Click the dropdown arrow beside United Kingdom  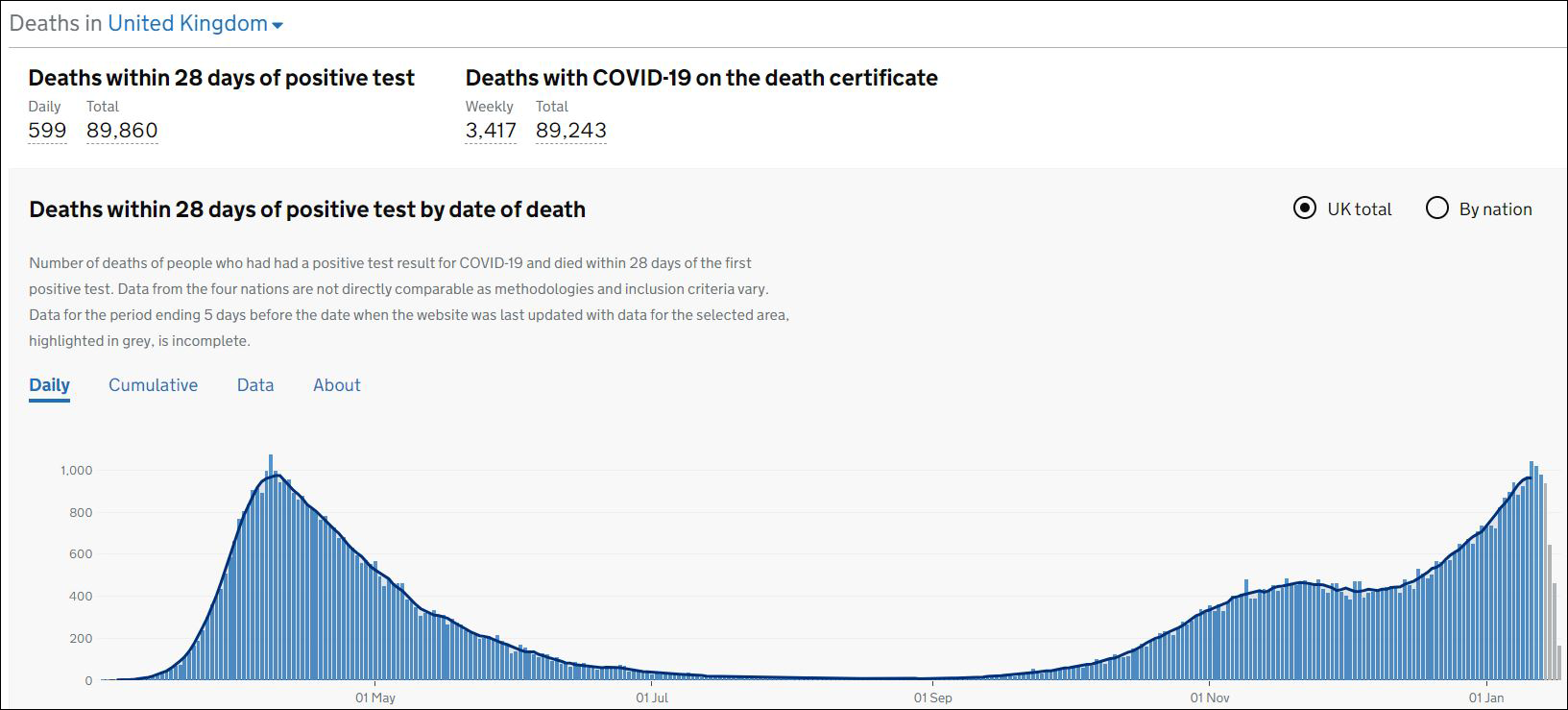(277, 26)
